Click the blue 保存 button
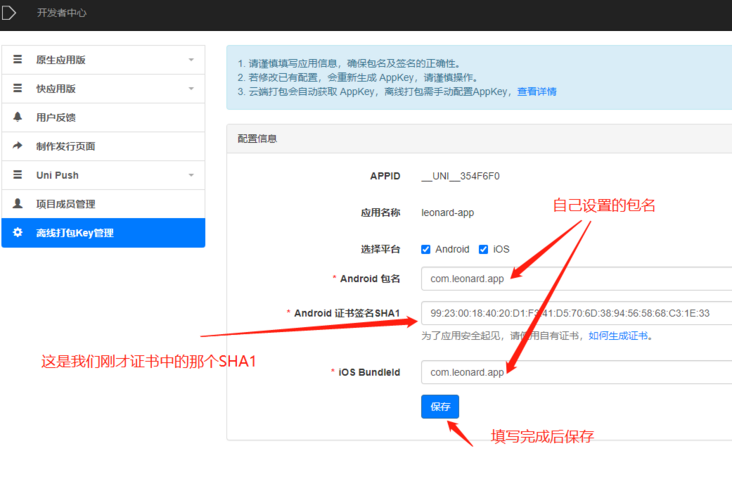Screen dimensions: 732x477 [x=440, y=407]
